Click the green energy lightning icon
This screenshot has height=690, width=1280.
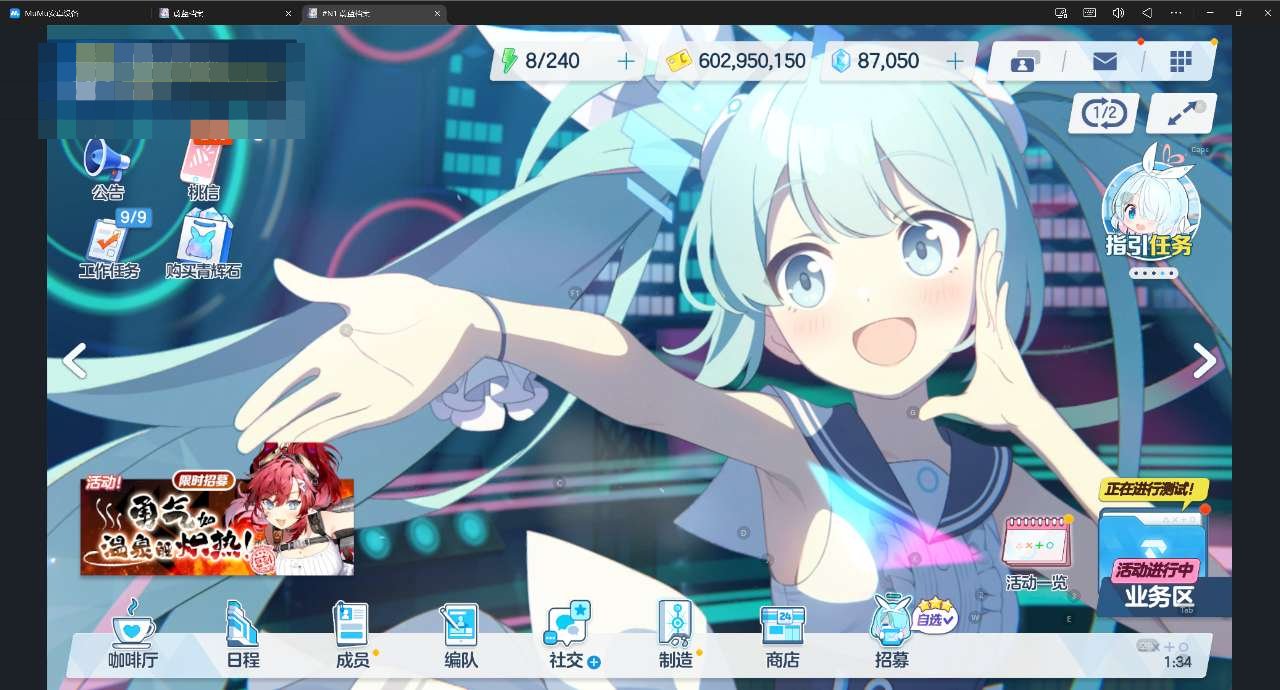[509, 61]
